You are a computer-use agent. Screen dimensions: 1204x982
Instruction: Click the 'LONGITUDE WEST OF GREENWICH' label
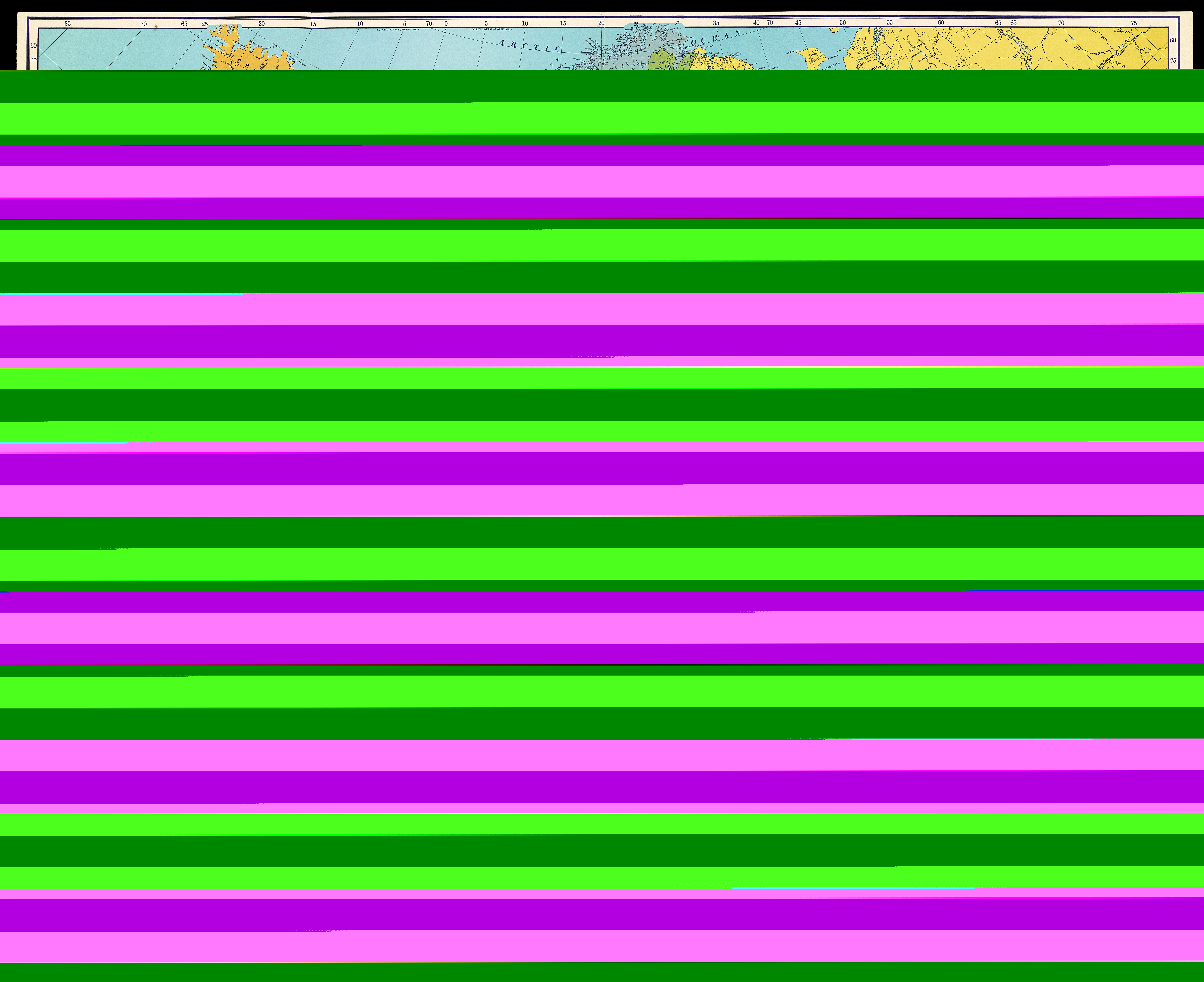click(398, 29)
